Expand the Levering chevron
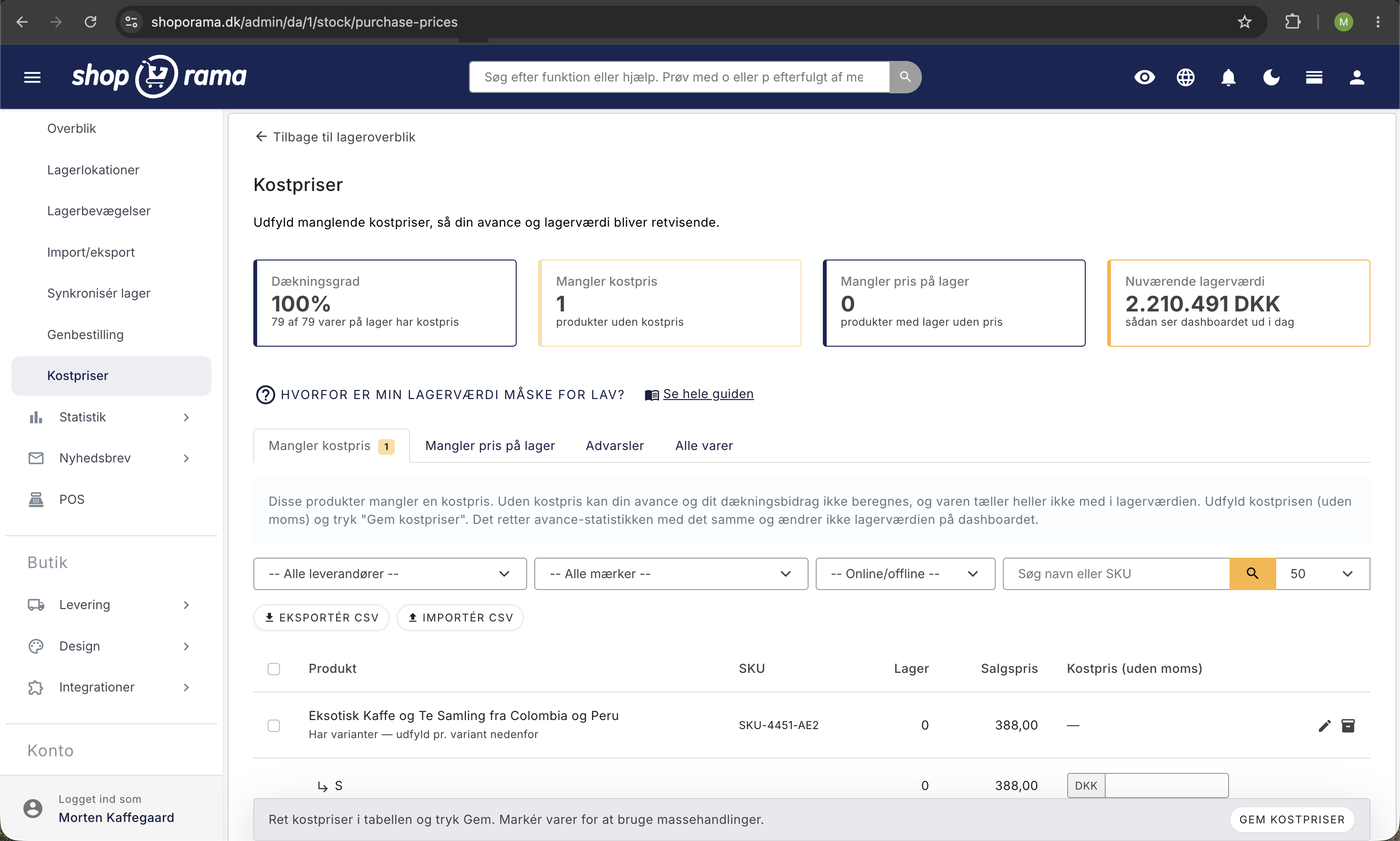The image size is (1400, 841). [x=186, y=605]
